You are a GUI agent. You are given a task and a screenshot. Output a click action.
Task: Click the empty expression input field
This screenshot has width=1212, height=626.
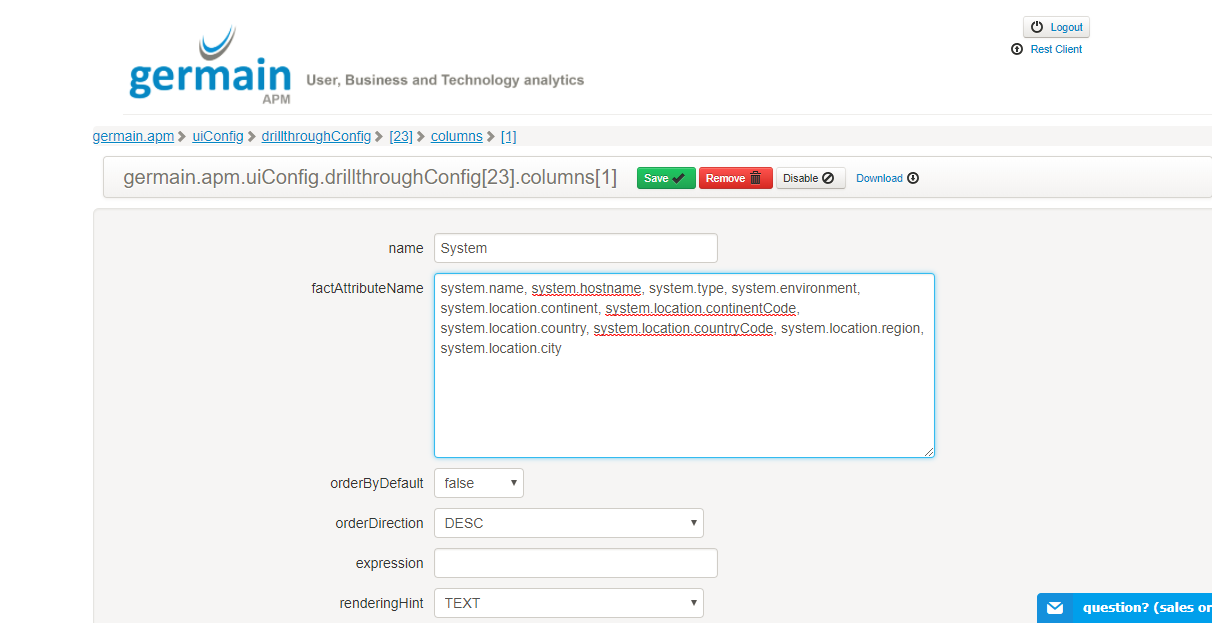575,563
